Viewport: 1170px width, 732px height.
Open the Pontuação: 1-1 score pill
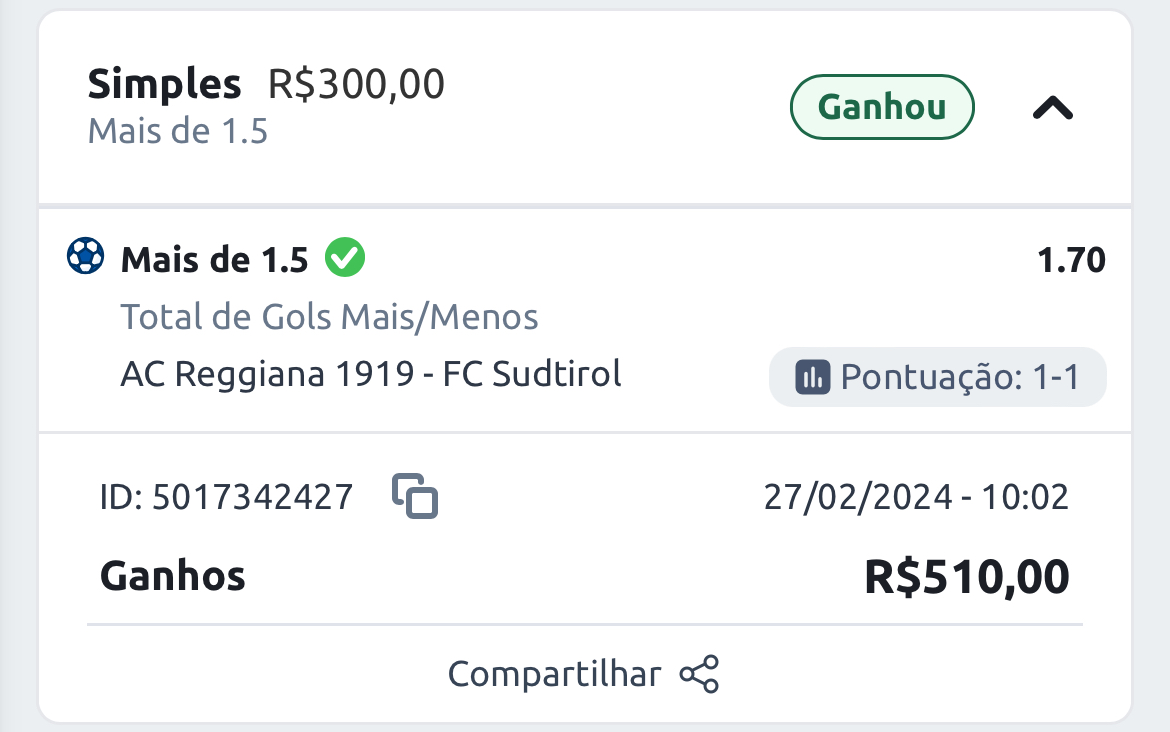[938, 377]
